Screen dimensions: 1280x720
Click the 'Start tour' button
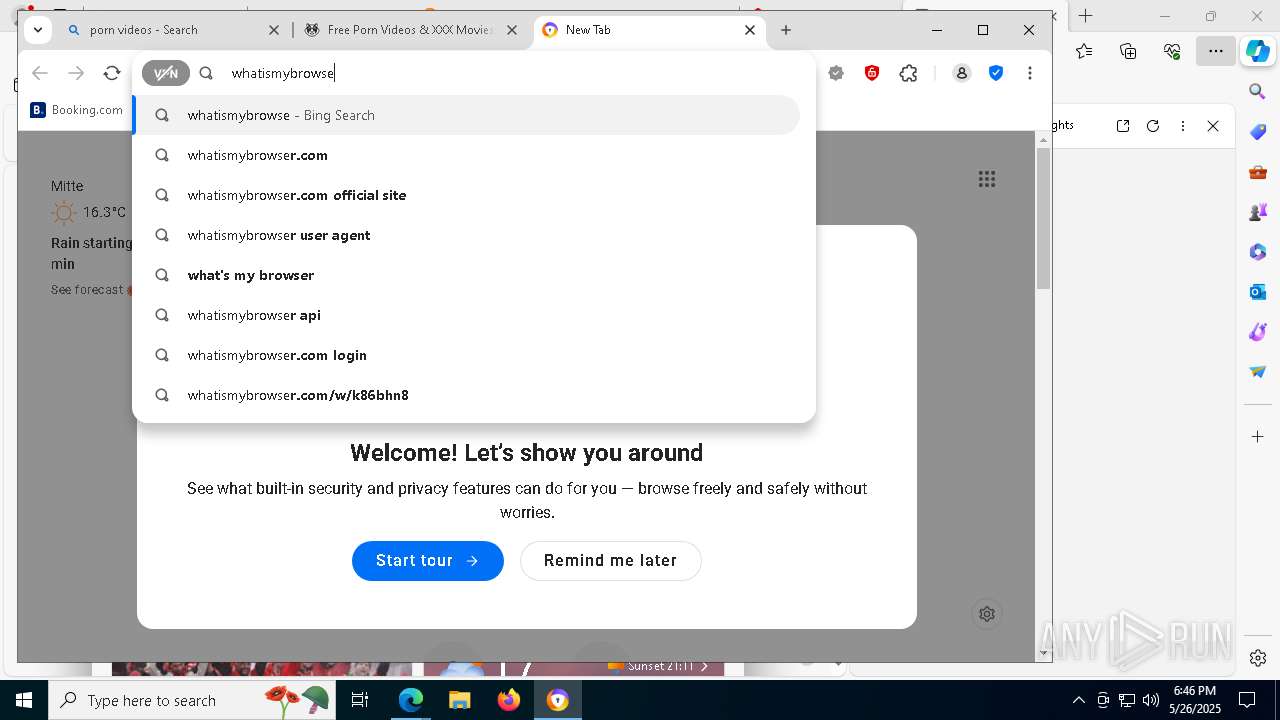click(x=428, y=560)
